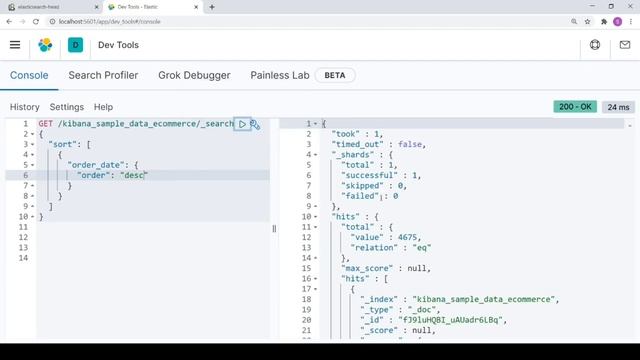640x360 pixels.
Task: Open console Help
Action: pyautogui.click(x=103, y=107)
